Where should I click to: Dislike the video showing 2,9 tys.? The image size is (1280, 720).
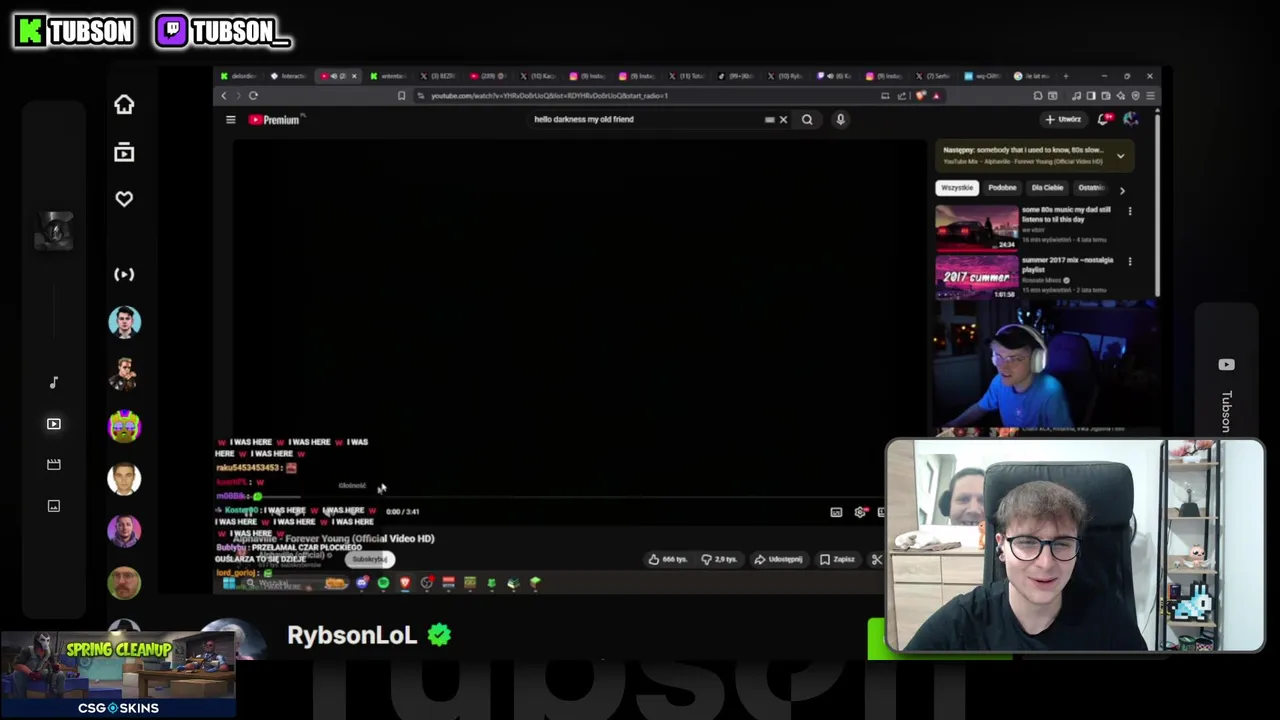720,560
